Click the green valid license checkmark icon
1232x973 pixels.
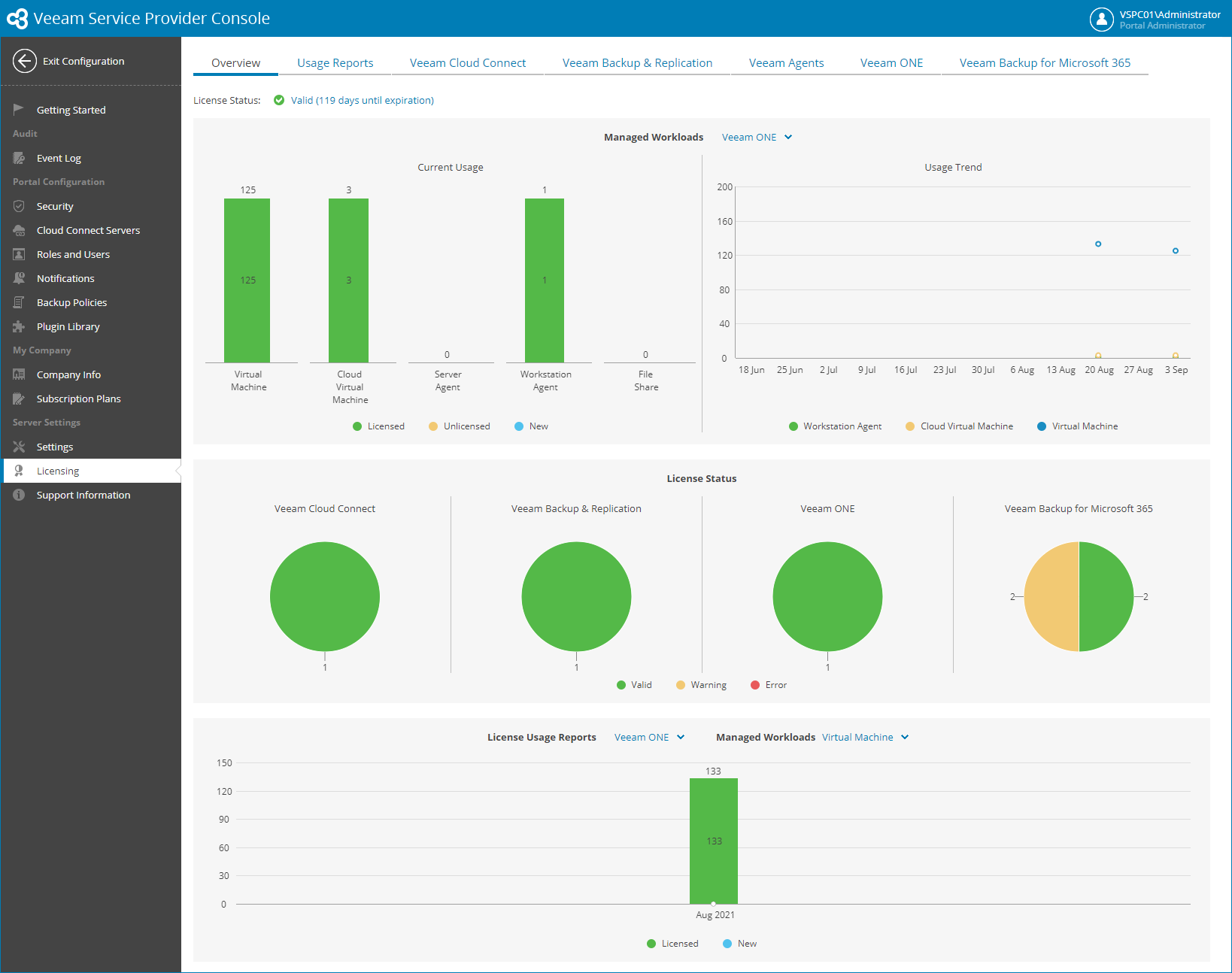click(x=279, y=100)
